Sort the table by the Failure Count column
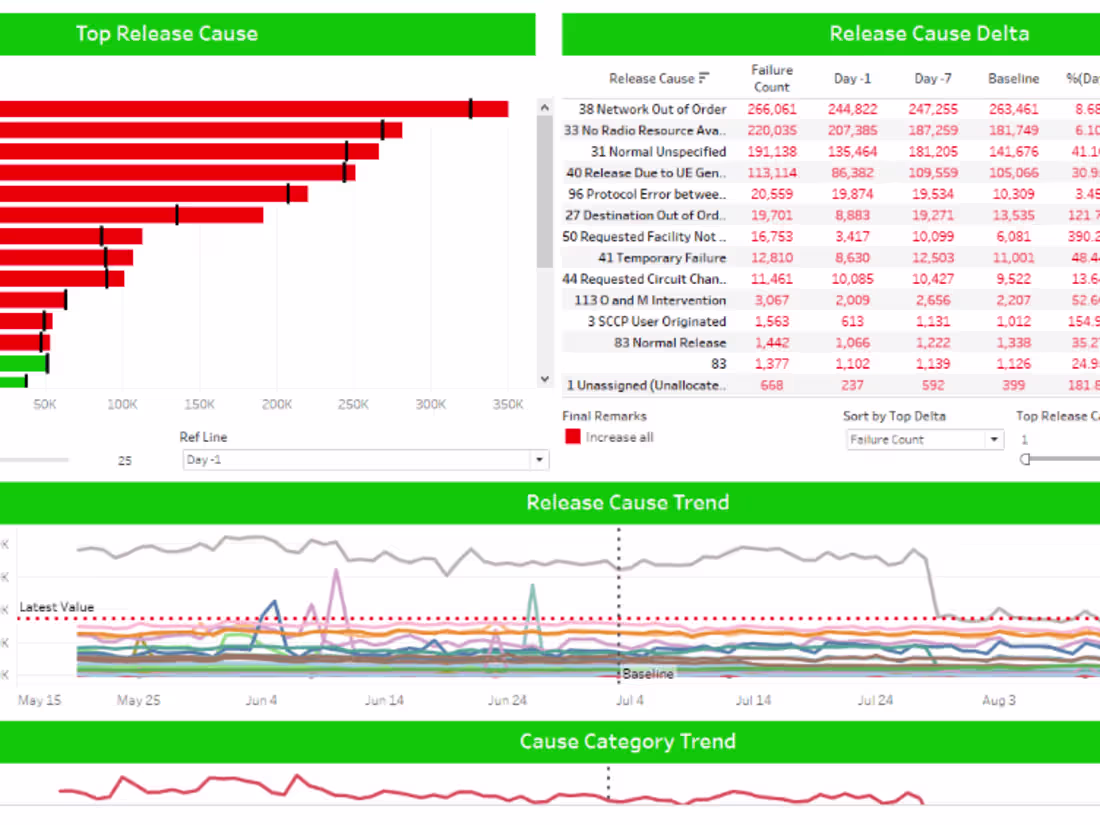The width and height of the screenshot is (1100, 825). click(771, 78)
